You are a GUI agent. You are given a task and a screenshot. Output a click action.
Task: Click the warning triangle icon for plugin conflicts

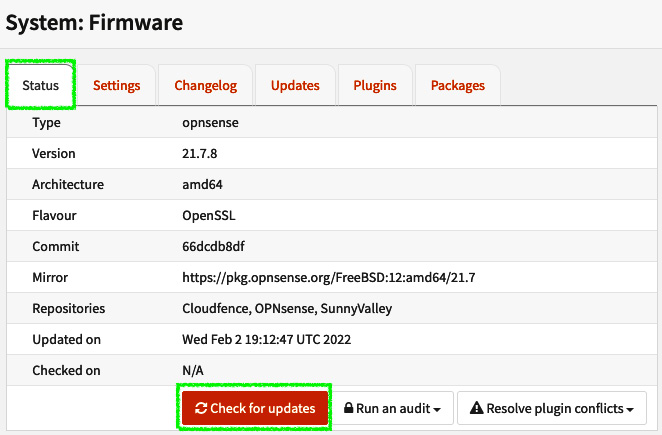pos(476,408)
